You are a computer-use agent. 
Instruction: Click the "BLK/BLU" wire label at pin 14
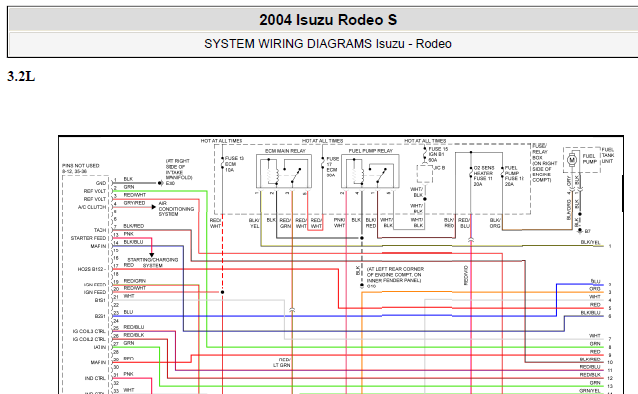(x=133, y=242)
